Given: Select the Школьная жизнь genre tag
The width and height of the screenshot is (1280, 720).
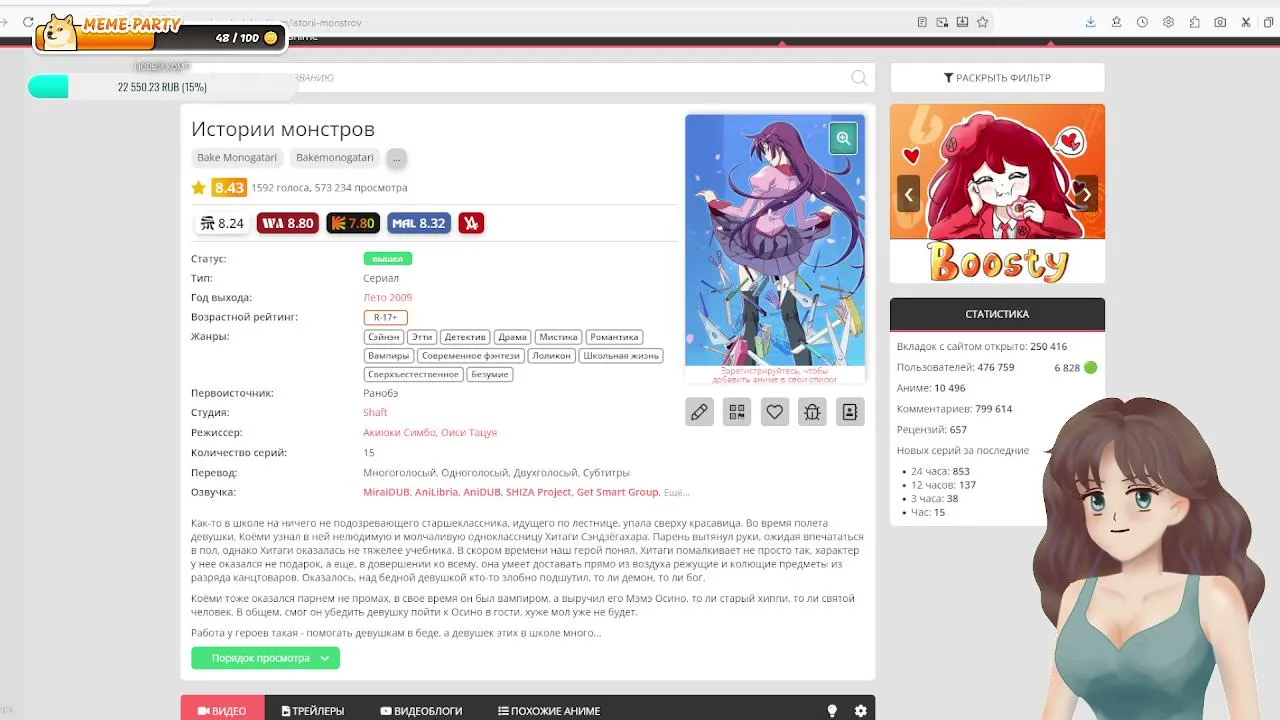Looking at the screenshot, I should click(621, 356).
